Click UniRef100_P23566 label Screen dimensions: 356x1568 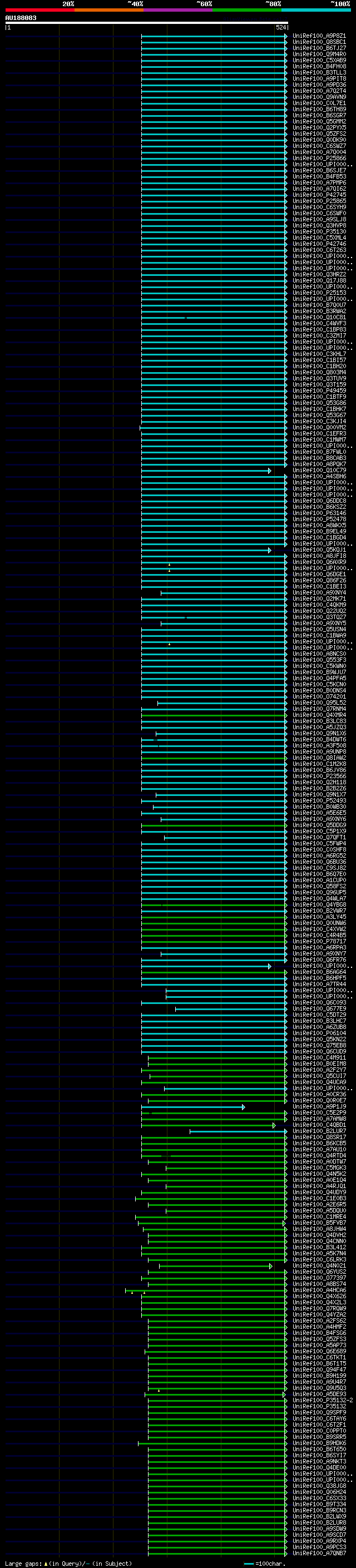point(319,776)
